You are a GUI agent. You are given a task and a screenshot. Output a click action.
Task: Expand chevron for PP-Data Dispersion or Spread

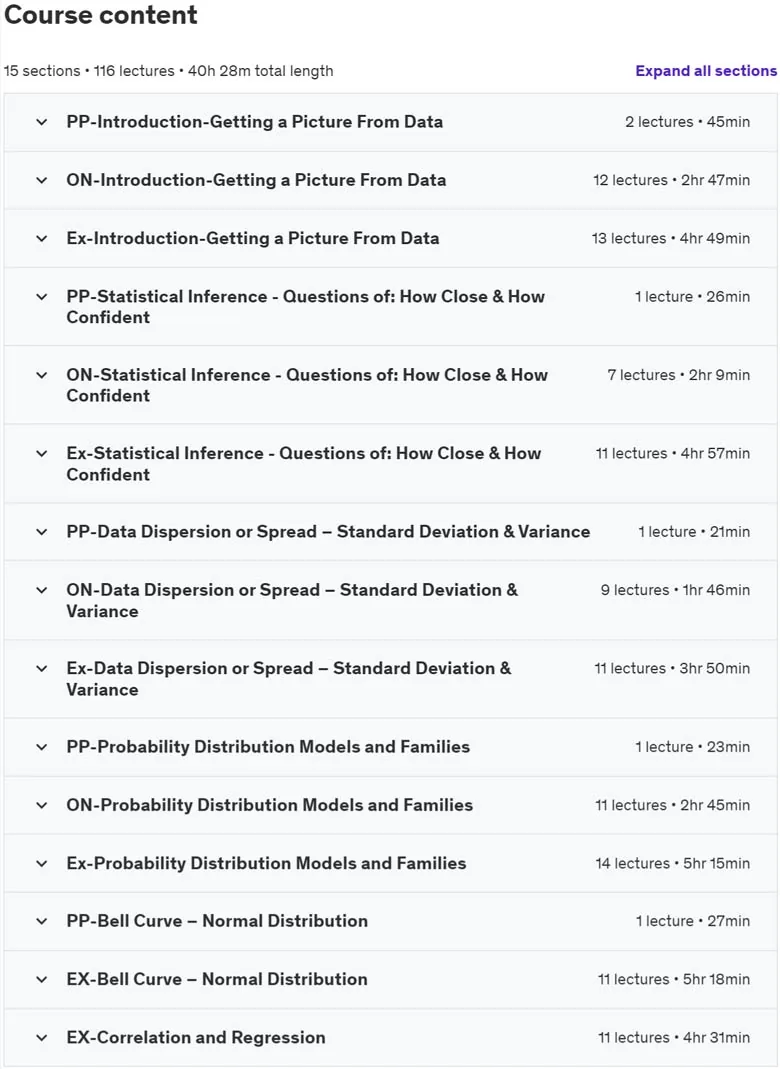(42, 532)
